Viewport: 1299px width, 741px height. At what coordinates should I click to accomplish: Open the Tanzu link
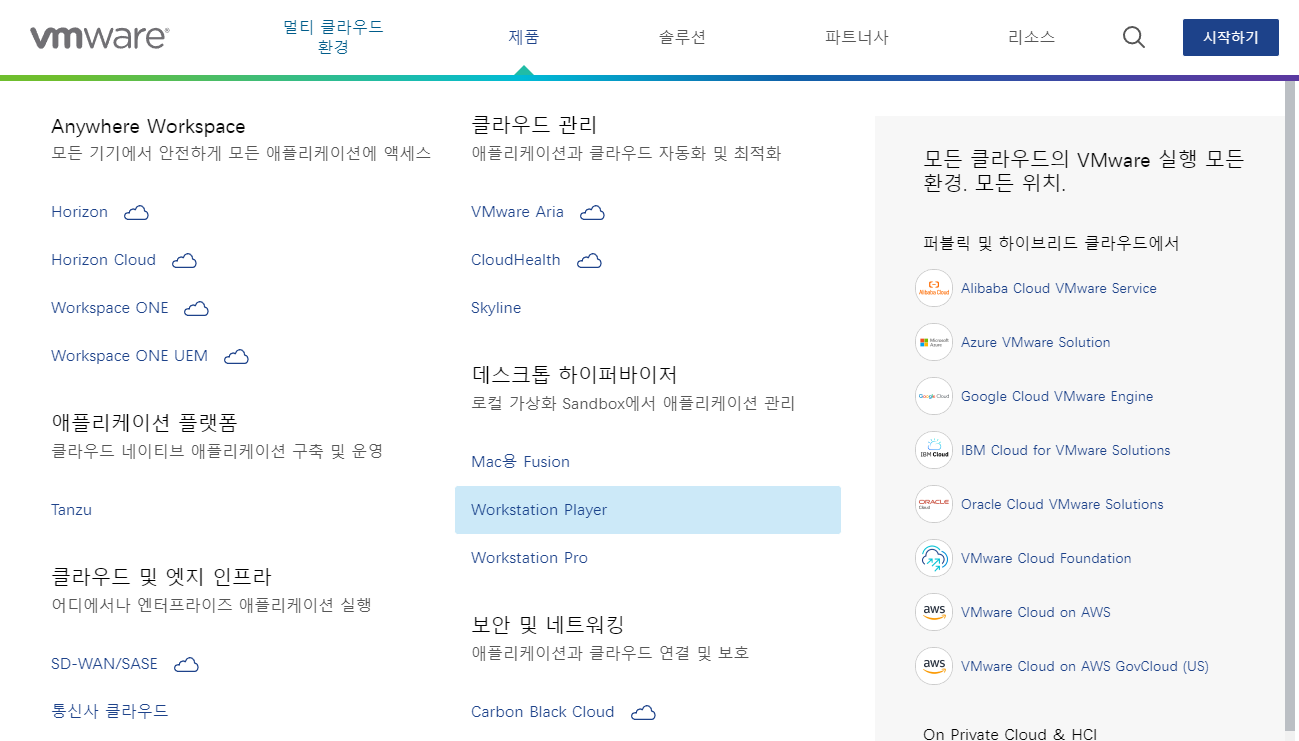[71, 510]
